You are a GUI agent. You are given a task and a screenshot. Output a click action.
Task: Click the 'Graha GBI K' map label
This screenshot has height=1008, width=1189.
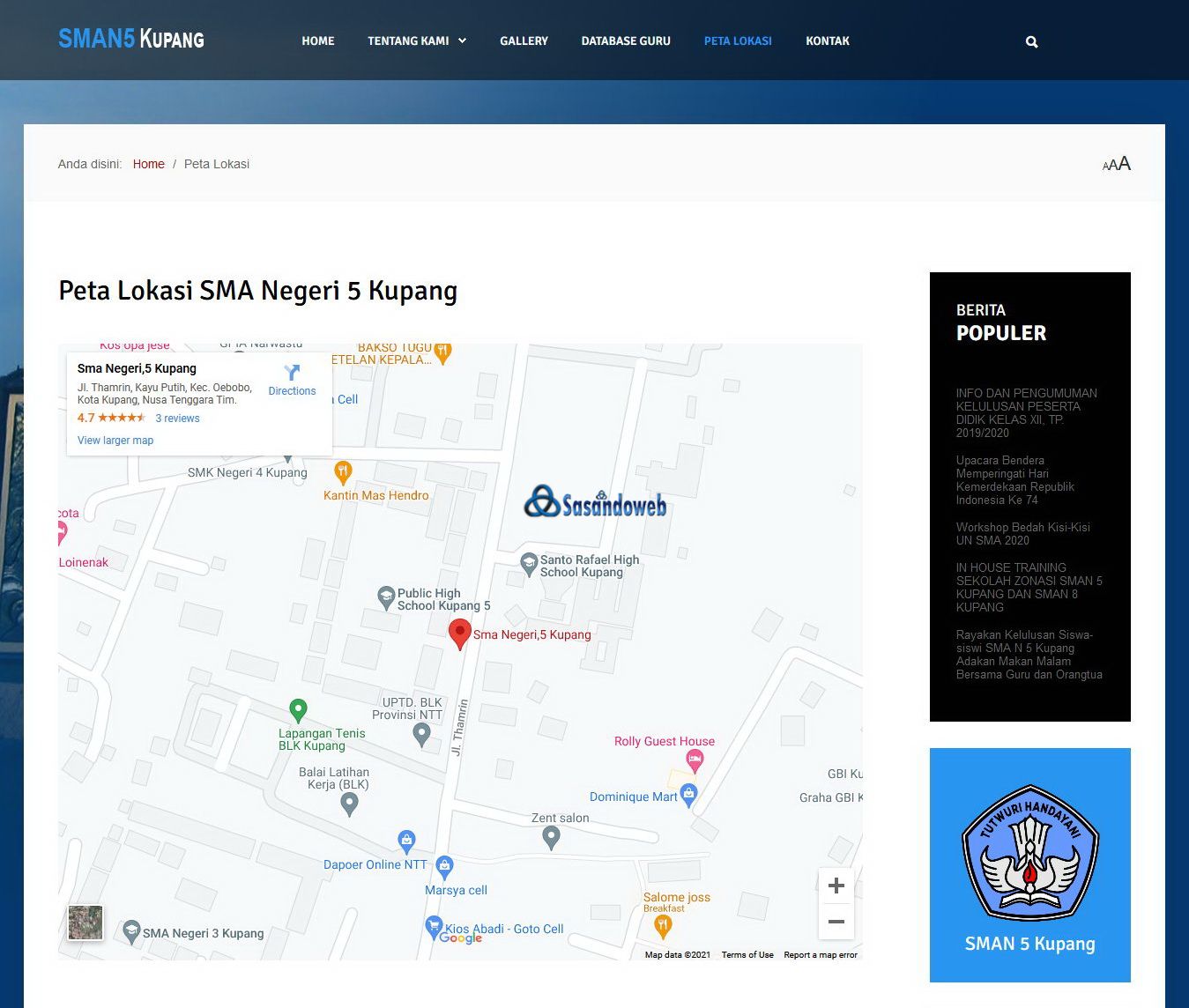(x=831, y=797)
